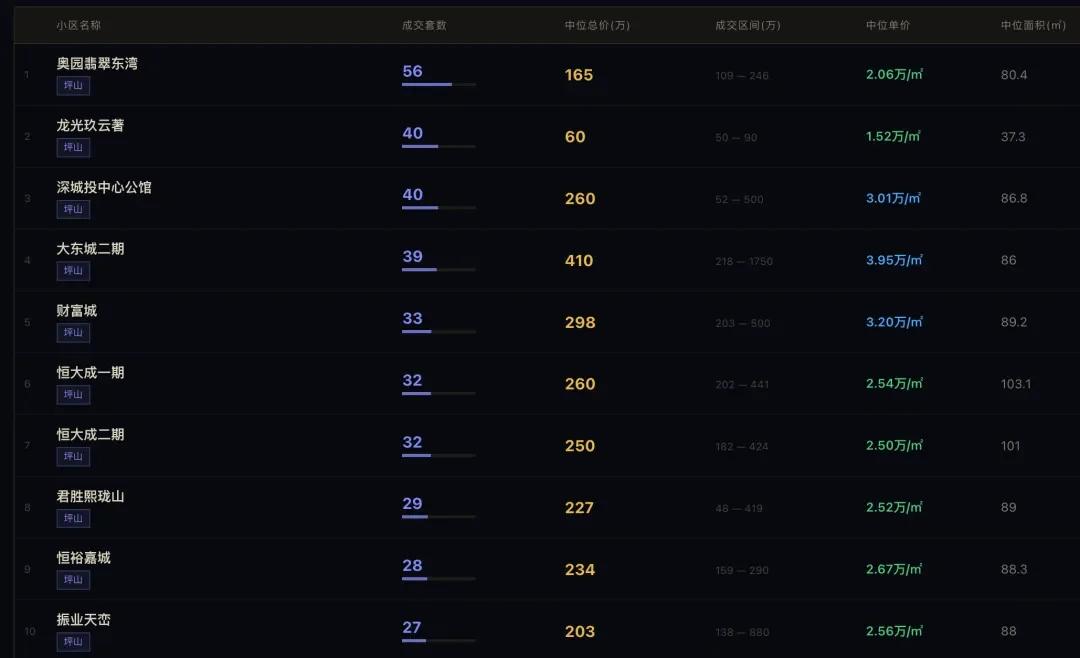Select the 大东城二期 community name
The height and width of the screenshot is (658, 1080).
(x=90, y=249)
